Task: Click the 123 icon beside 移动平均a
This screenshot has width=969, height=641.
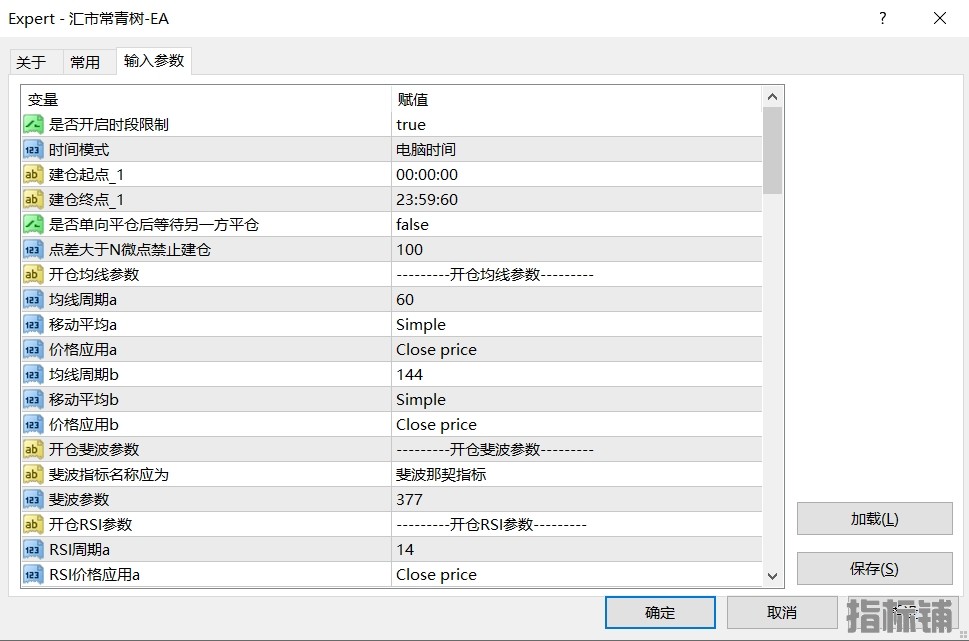Action: click(x=33, y=325)
